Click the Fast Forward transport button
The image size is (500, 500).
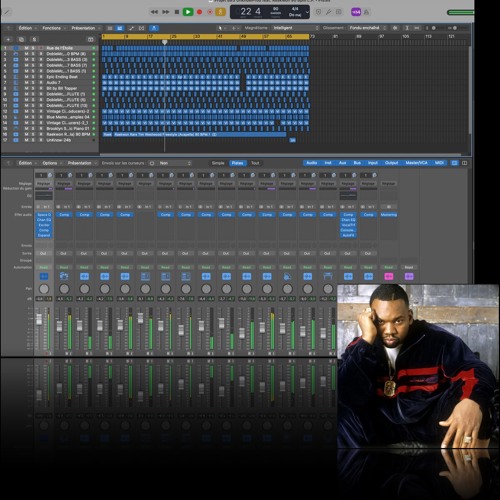click(166, 12)
